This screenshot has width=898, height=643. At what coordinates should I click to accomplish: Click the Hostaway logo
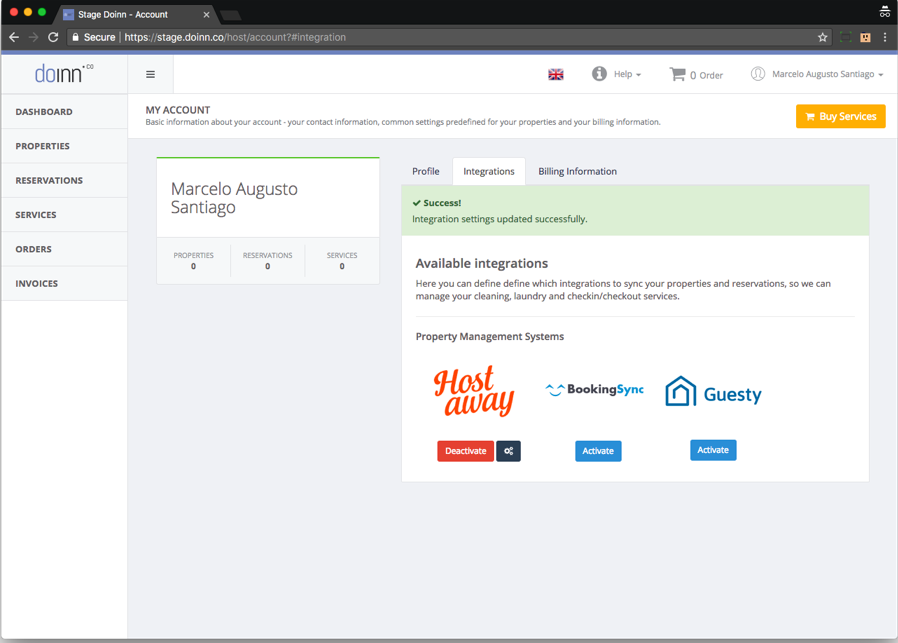tap(474, 391)
